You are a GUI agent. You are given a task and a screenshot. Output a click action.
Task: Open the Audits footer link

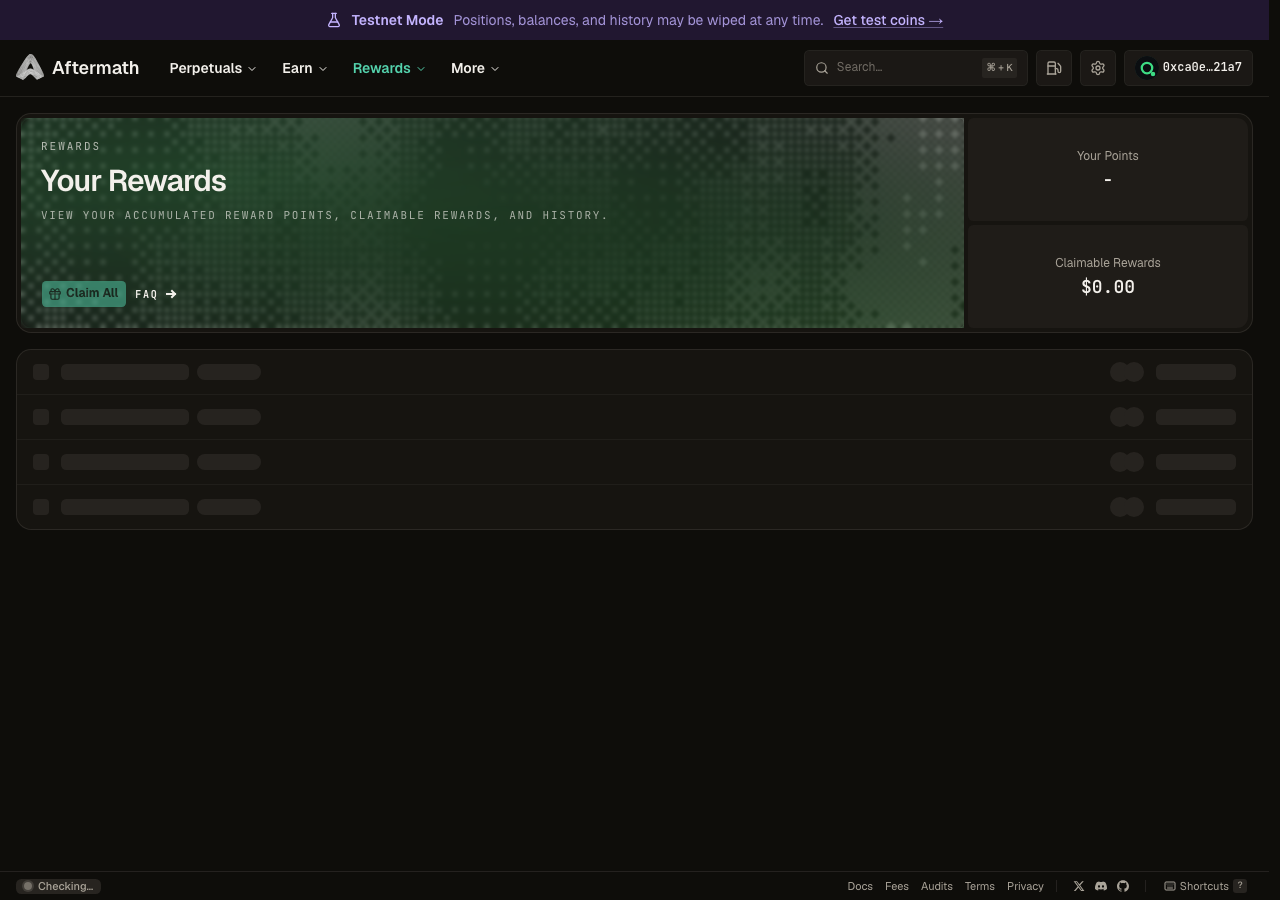(937, 886)
